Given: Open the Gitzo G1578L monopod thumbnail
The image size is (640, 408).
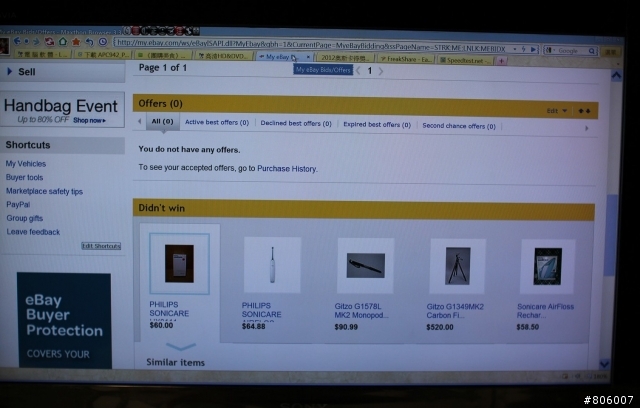Looking at the screenshot, I should pos(365,266).
